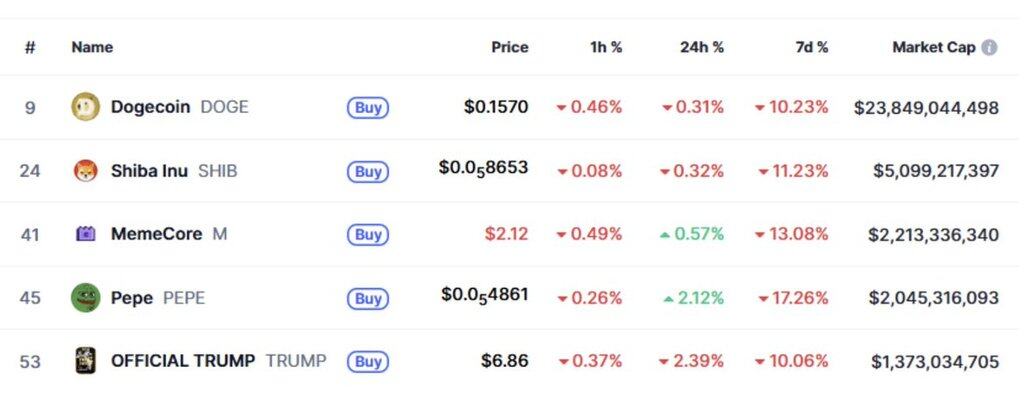Click the Shiba Inu coin logo icon
The width and height of the screenshot is (1032, 410).
(86, 171)
